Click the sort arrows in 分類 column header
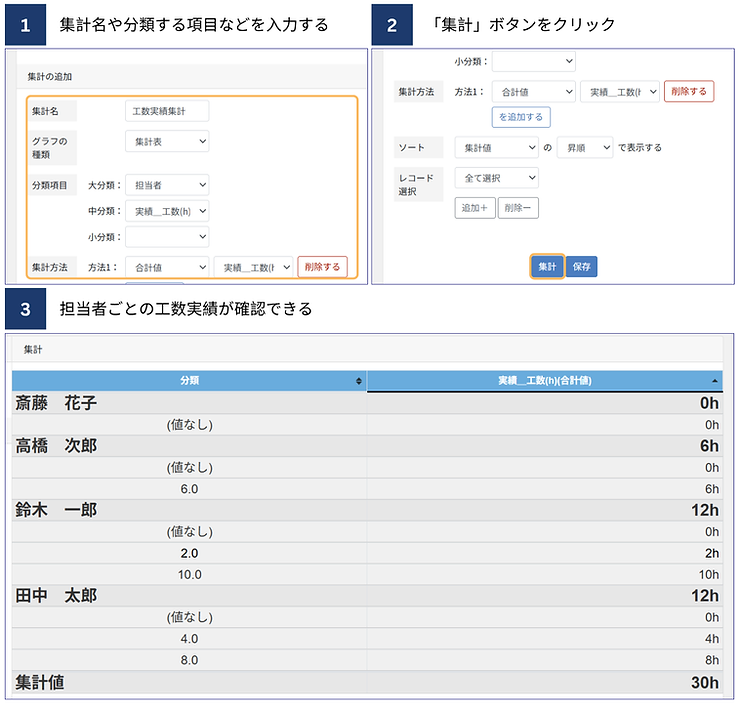The image size is (740, 705). [x=359, y=382]
